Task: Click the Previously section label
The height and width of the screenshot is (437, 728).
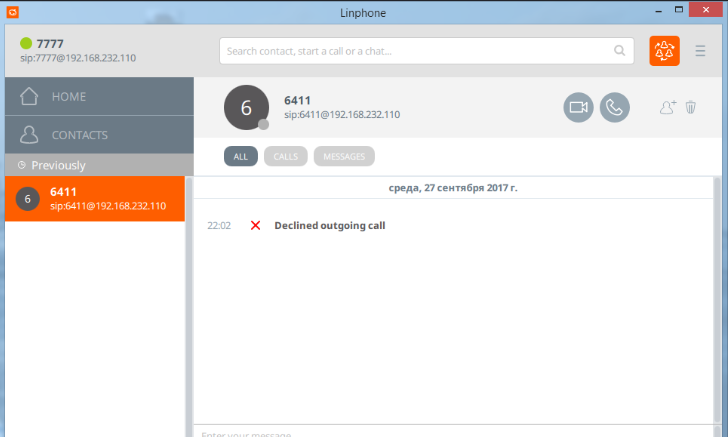Action: tap(58, 165)
